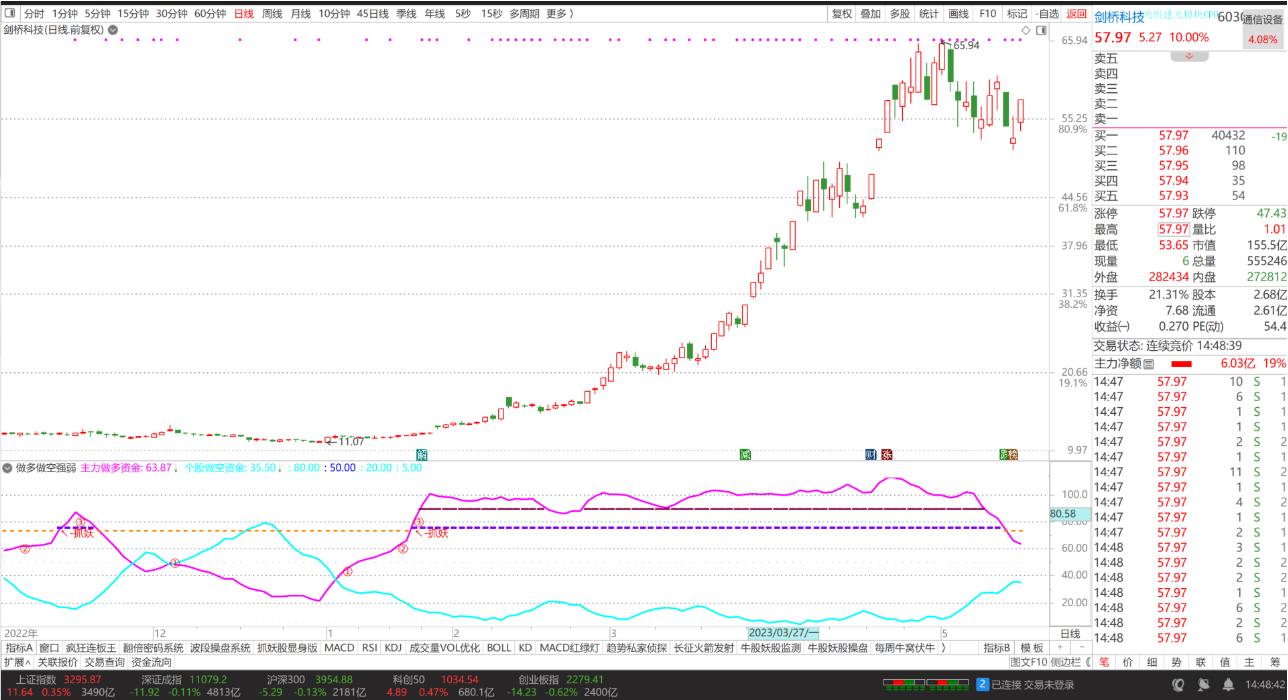Expand order book with double-chevron button
The height and width of the screenshot is (700, 1288).
pyautogui.click(x=1189, y=56)
